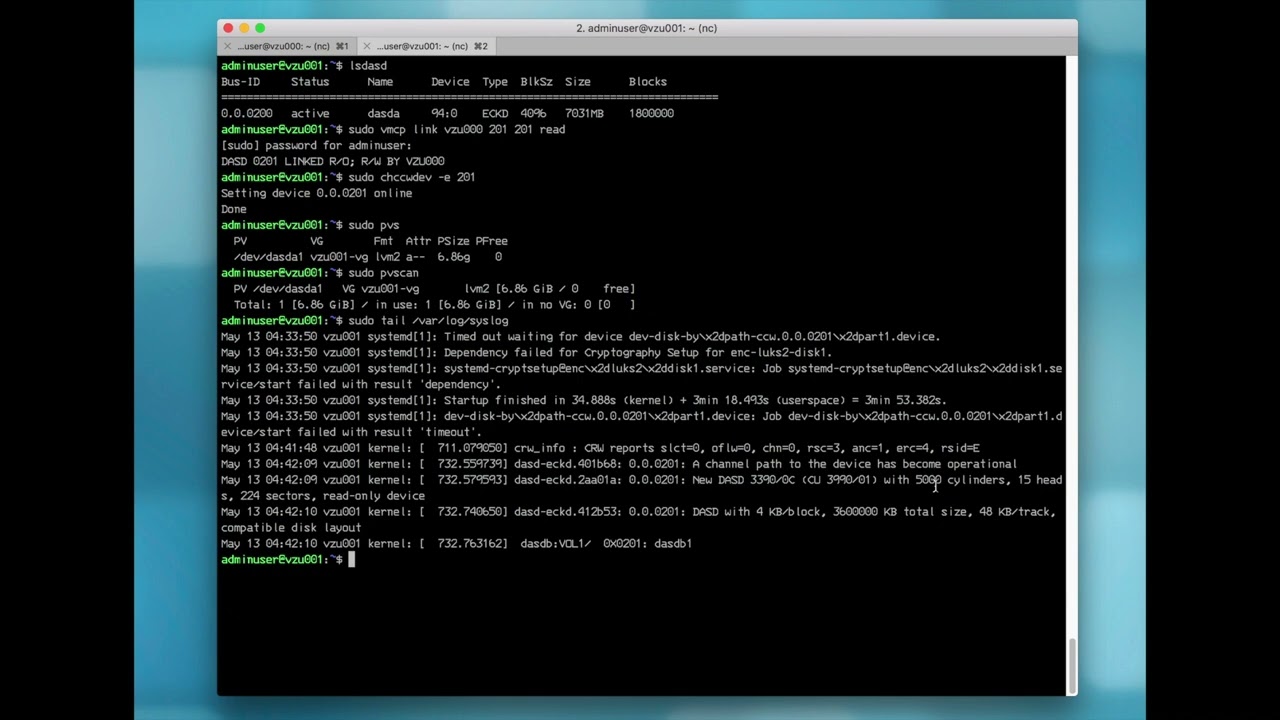1280x720 pixels.
Task: Click the red close window button
Action: point(228,28)
